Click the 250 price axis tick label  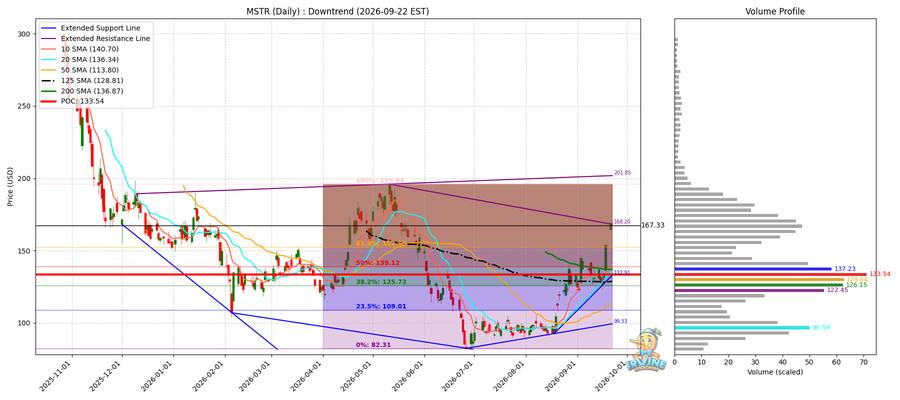(25, 106)
